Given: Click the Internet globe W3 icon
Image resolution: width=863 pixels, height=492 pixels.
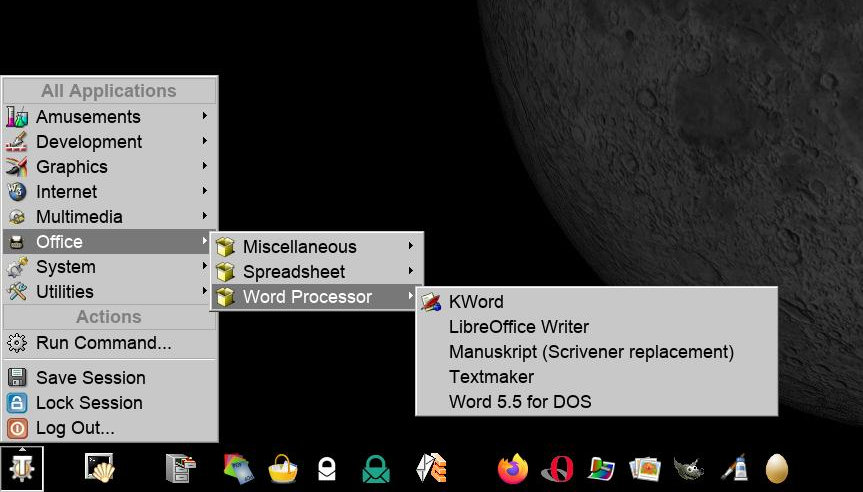Looking at the screenshot, I should point(17,192).
